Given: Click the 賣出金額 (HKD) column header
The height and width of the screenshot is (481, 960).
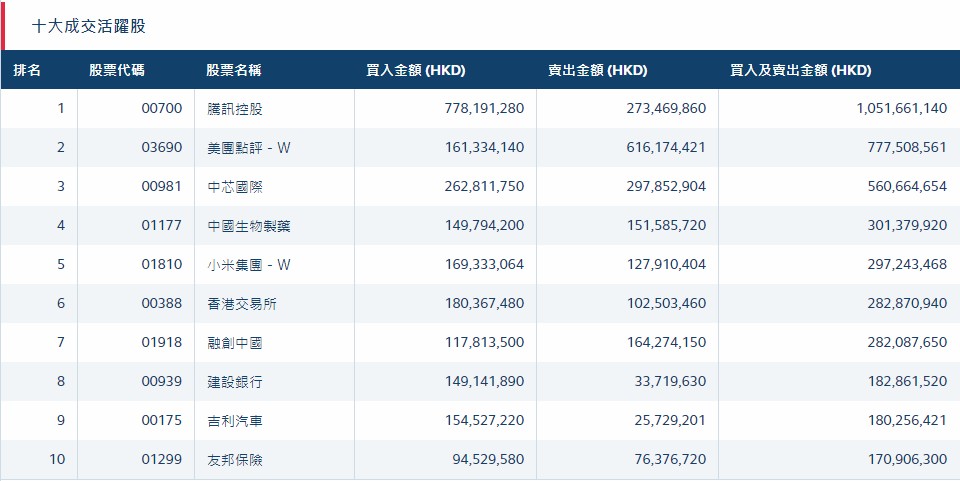Looking at the screenshot, I should pos(598,70).
